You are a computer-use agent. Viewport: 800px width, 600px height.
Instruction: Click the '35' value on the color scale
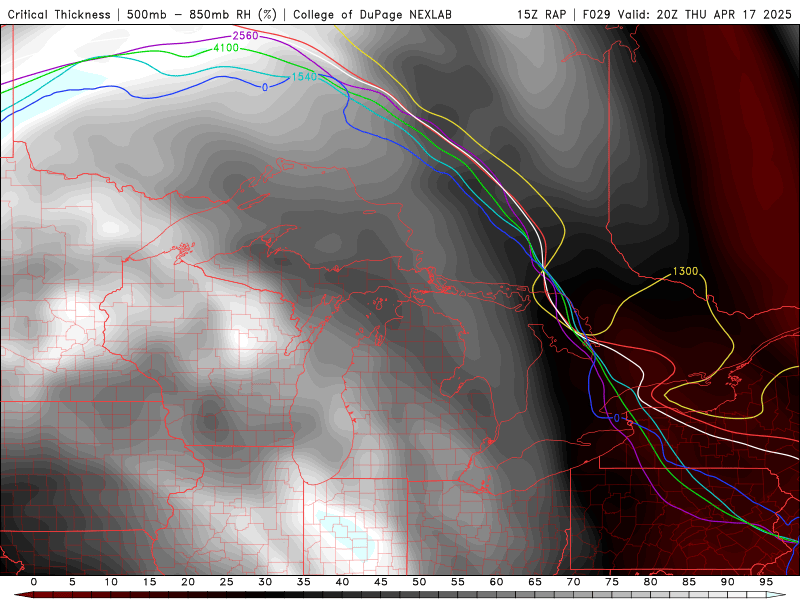304,582
